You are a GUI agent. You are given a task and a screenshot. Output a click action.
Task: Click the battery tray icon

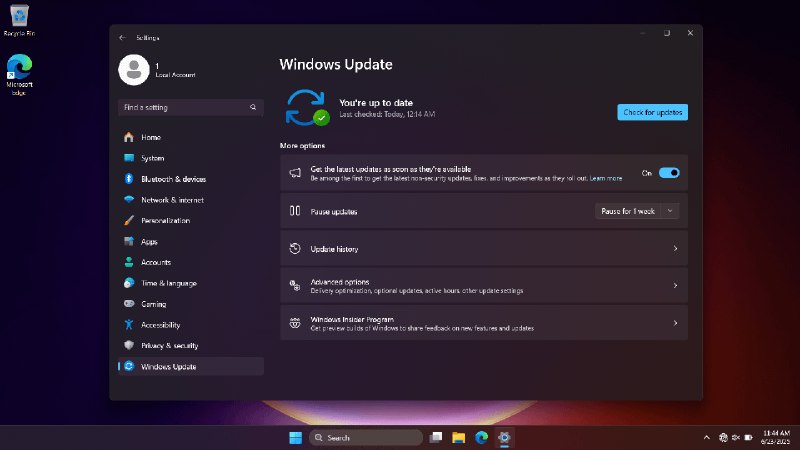click(748, 437)
